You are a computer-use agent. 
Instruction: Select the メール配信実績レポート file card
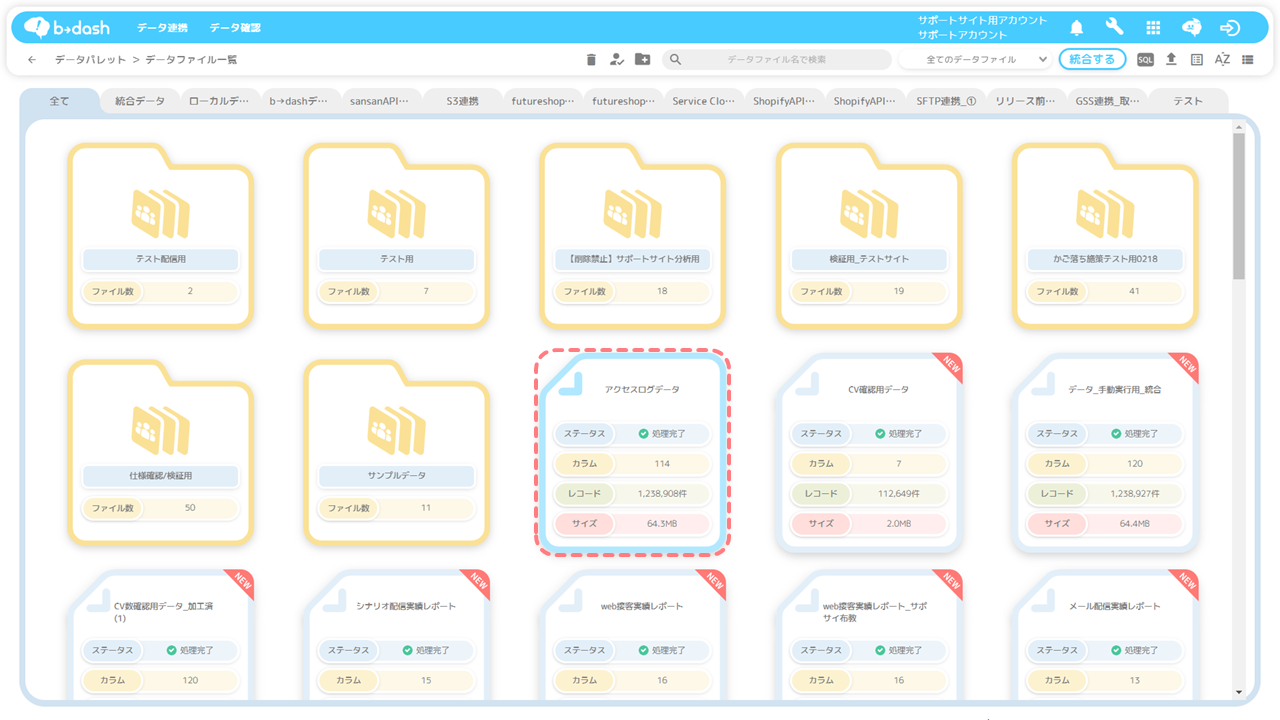(x=1105, y=635)
